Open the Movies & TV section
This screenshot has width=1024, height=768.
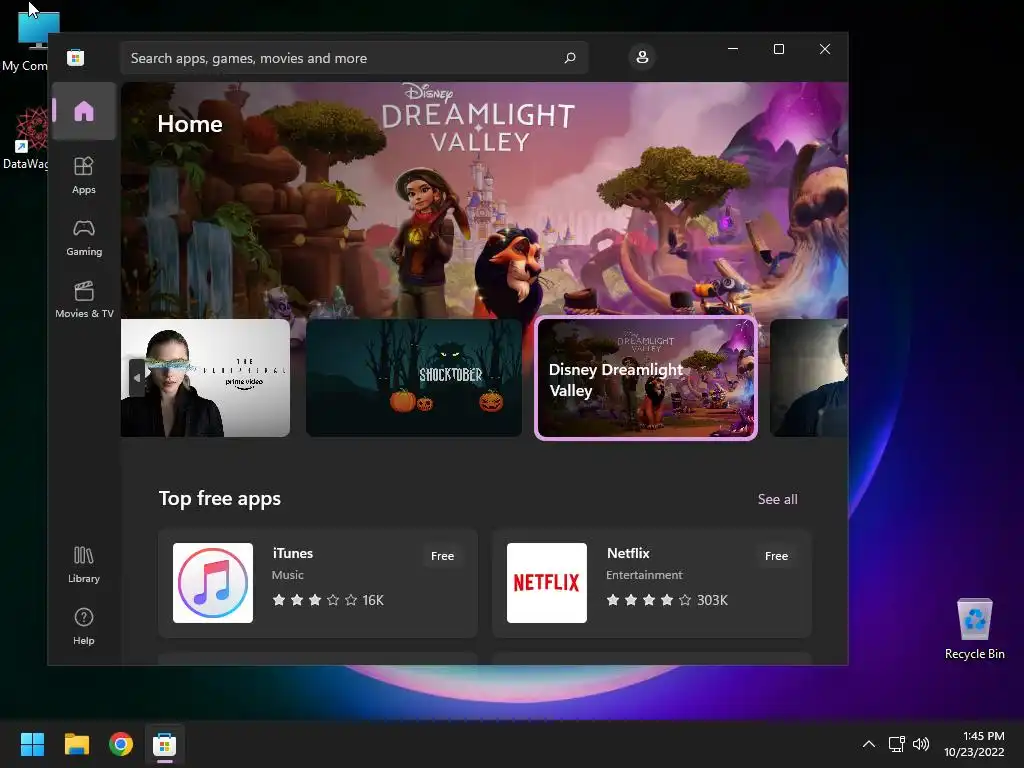[x=84, y=300]
